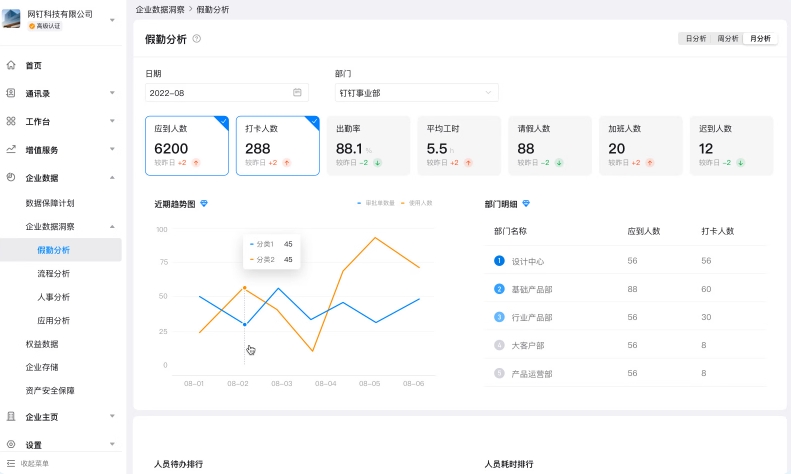This screenshot has height=474, width=791.
Task: Open the calendar icon in date field
Action: click(297, 93)
